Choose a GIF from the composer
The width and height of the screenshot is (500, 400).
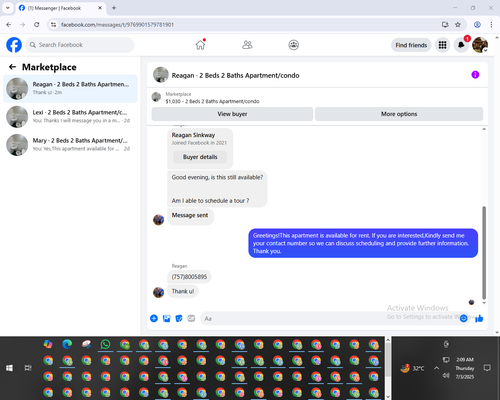click(x=191, y=318)
